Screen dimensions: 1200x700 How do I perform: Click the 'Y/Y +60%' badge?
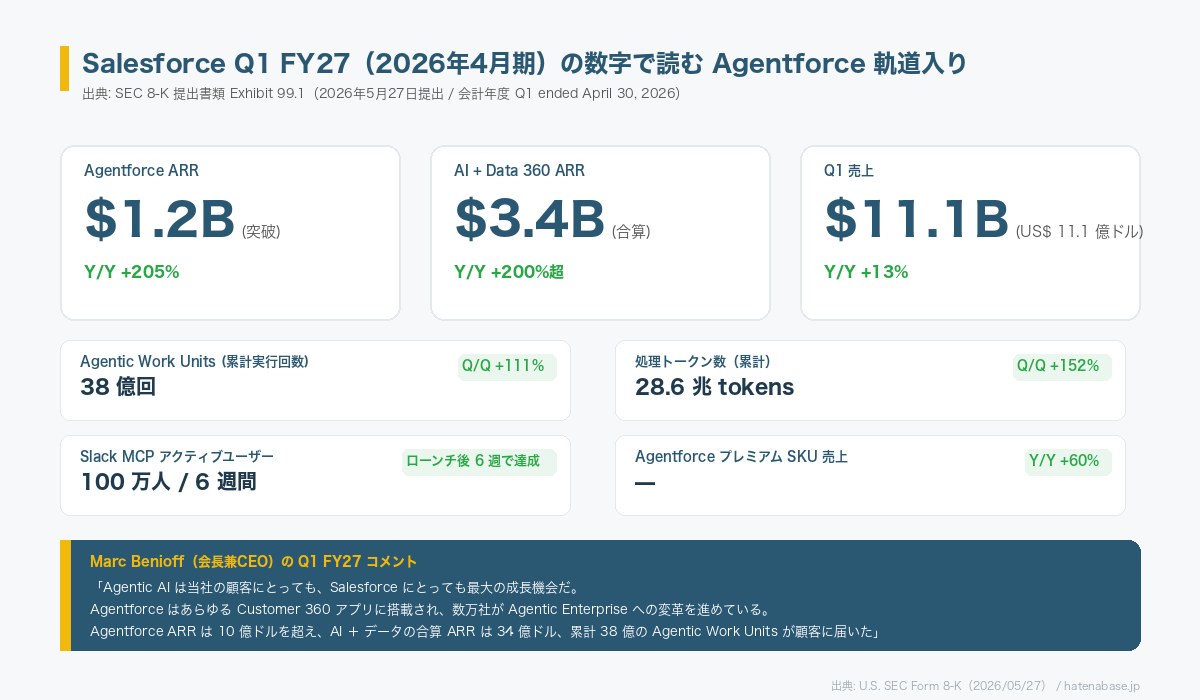point(1069,461)
